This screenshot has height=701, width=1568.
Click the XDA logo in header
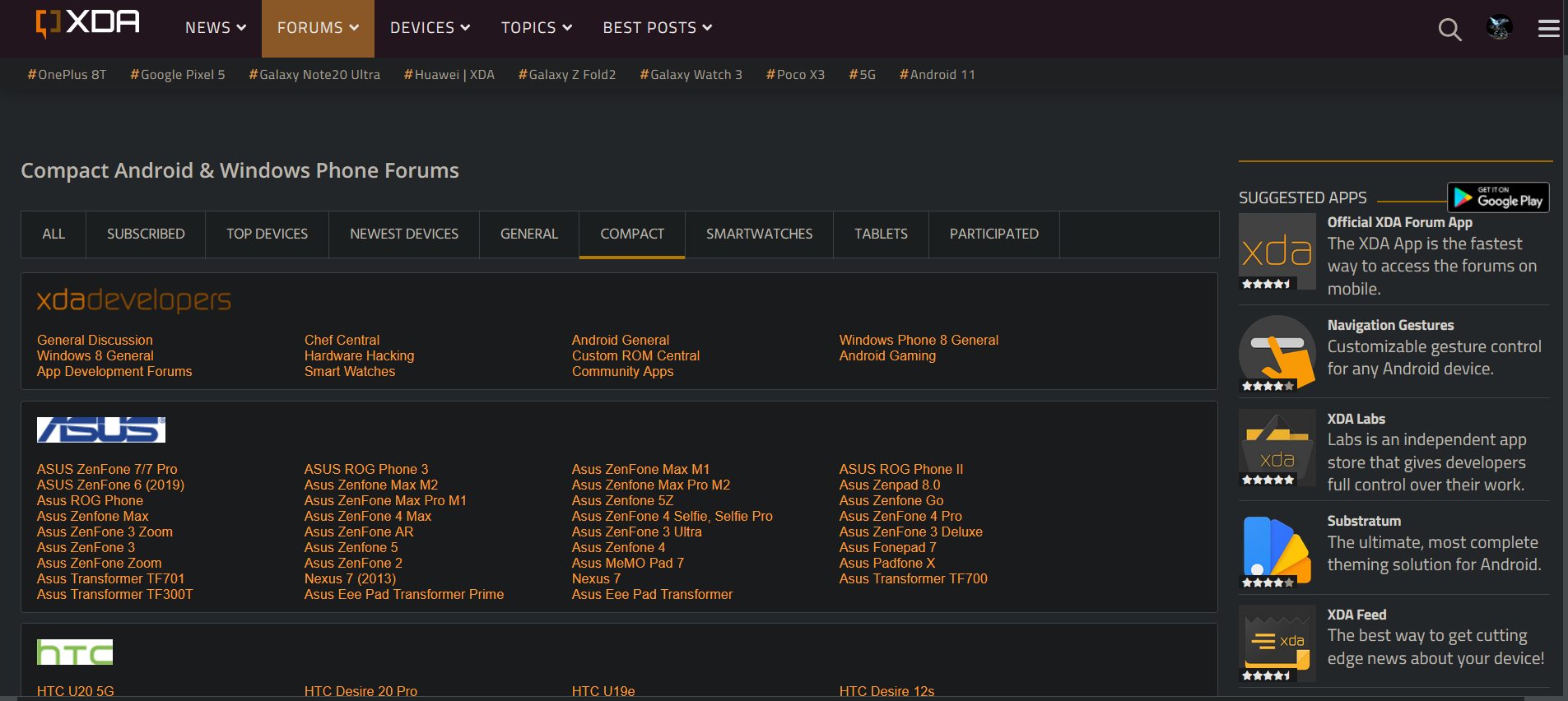click(87, 23)
